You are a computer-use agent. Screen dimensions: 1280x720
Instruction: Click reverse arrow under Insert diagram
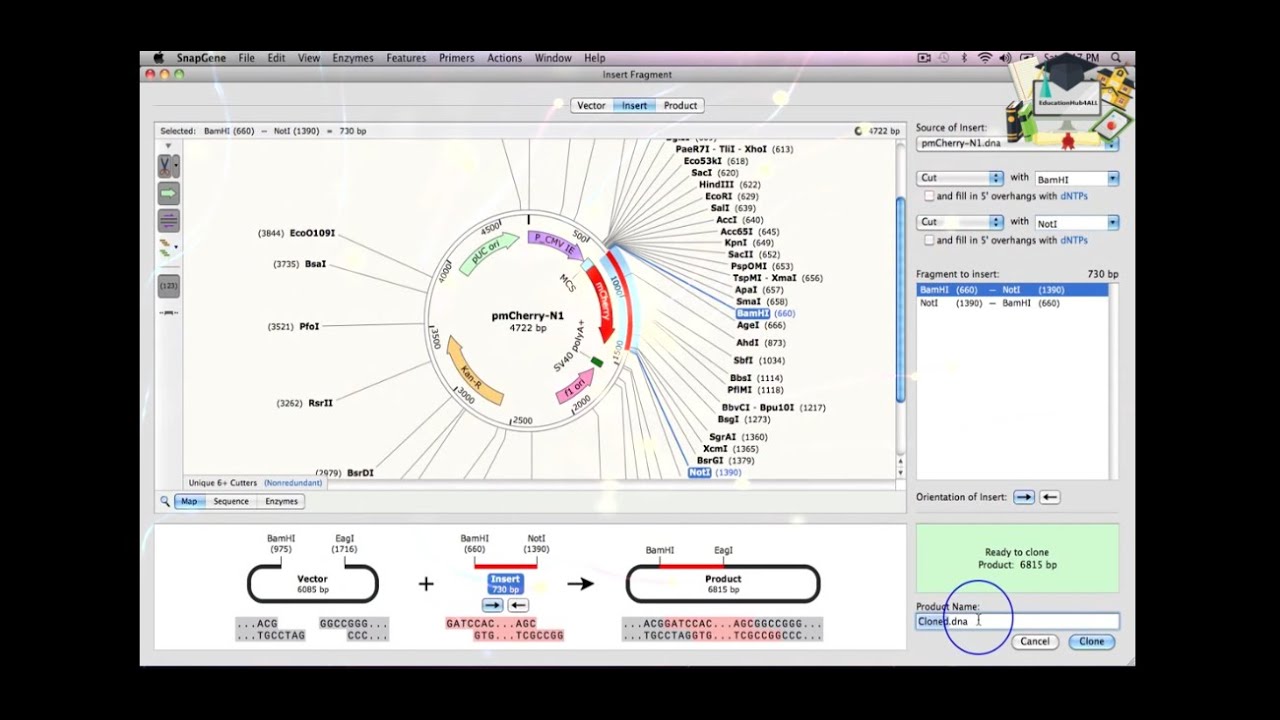click(x=517, y=605)
